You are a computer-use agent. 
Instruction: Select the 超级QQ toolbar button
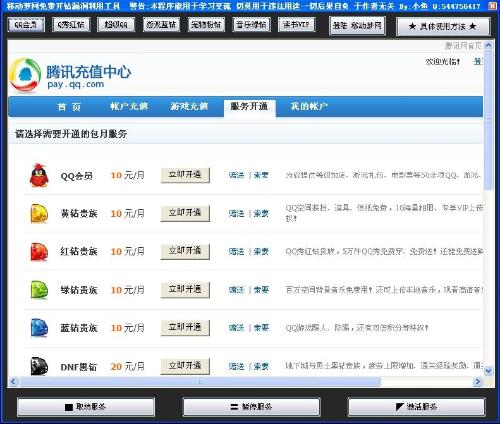116,25
